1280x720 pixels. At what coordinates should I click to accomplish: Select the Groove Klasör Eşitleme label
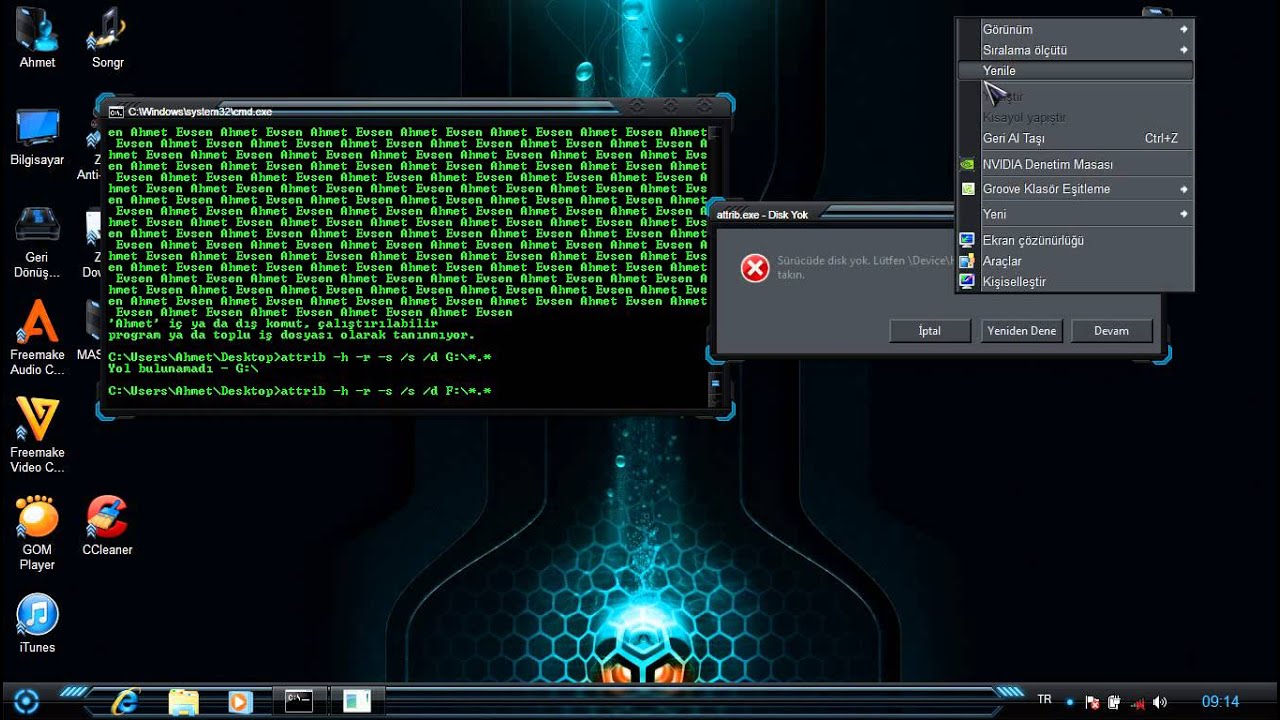coord(1046,189)
